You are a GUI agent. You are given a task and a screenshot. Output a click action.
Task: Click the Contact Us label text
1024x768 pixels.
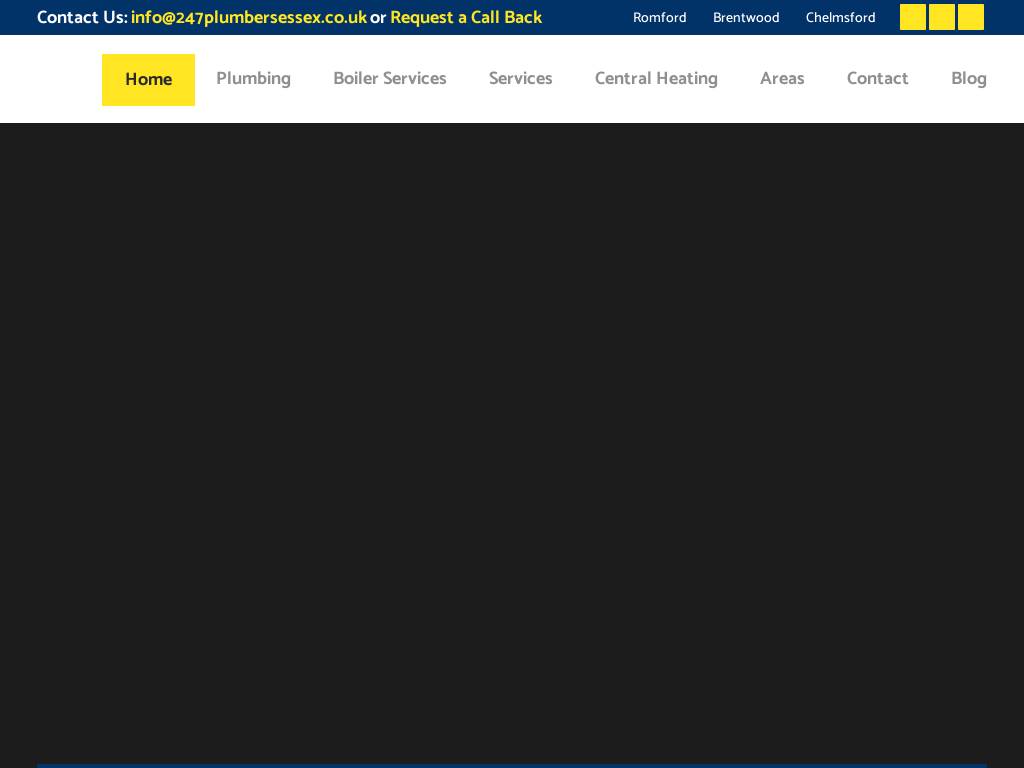click(x=82, y=18)
